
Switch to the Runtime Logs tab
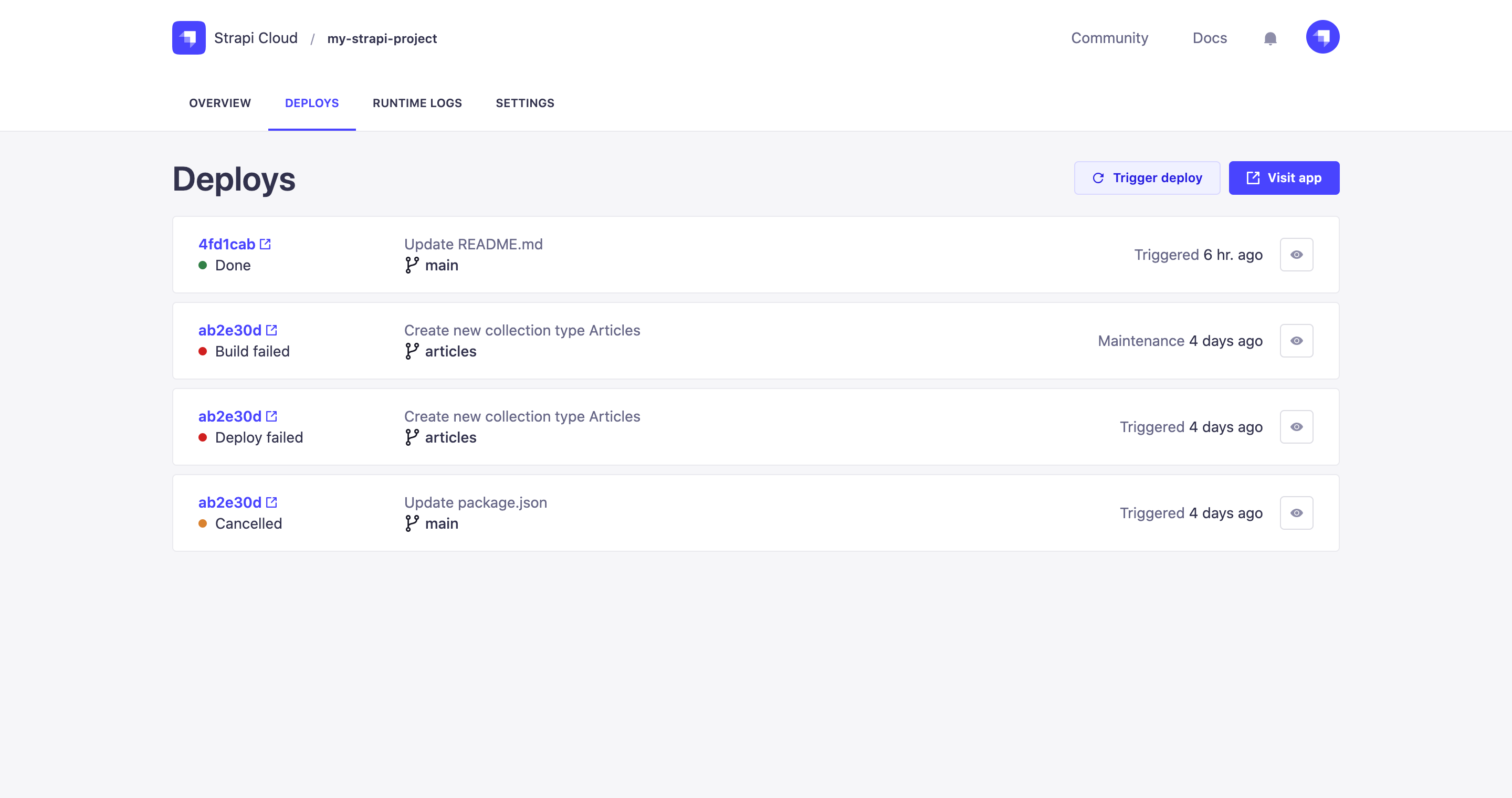pos(417,103)
